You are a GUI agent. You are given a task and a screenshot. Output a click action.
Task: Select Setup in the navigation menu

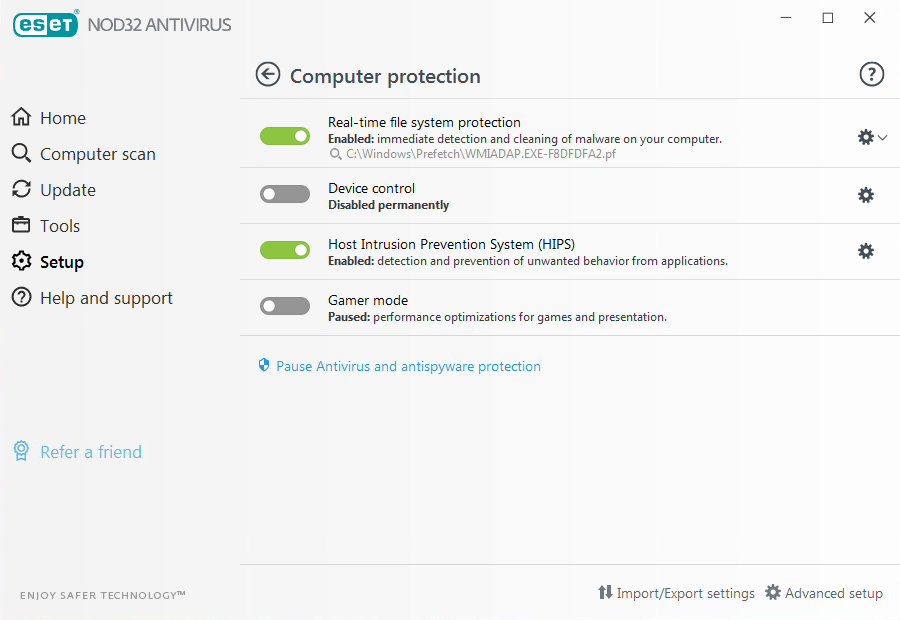[60, 261]
